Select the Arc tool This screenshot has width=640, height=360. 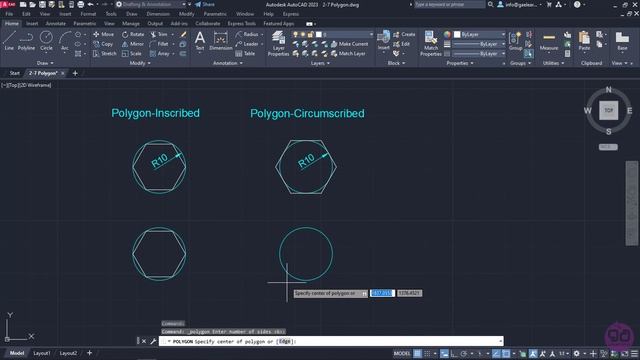(x=64, y=41)
